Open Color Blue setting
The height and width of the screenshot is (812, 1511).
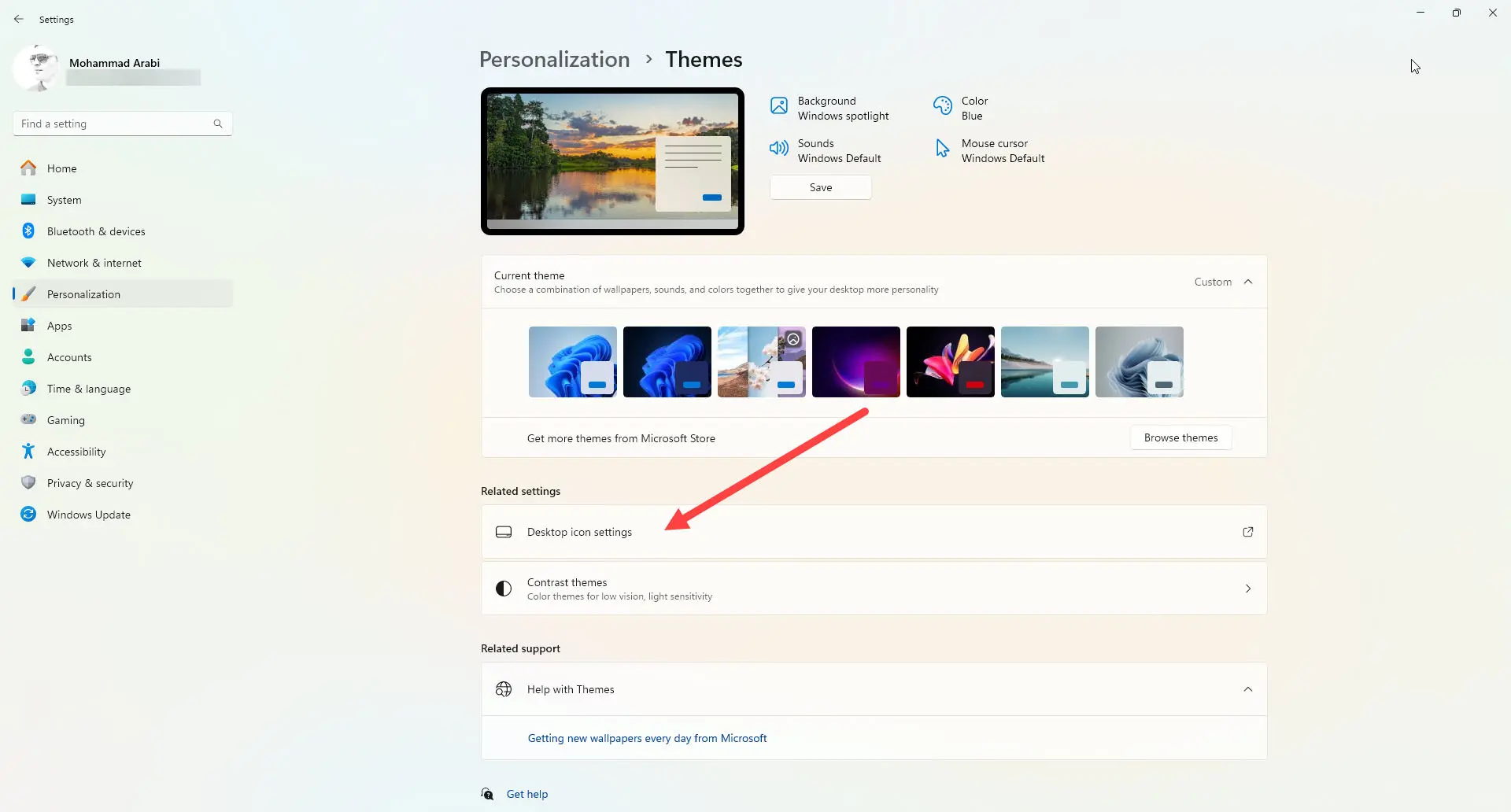click(961, 109)
